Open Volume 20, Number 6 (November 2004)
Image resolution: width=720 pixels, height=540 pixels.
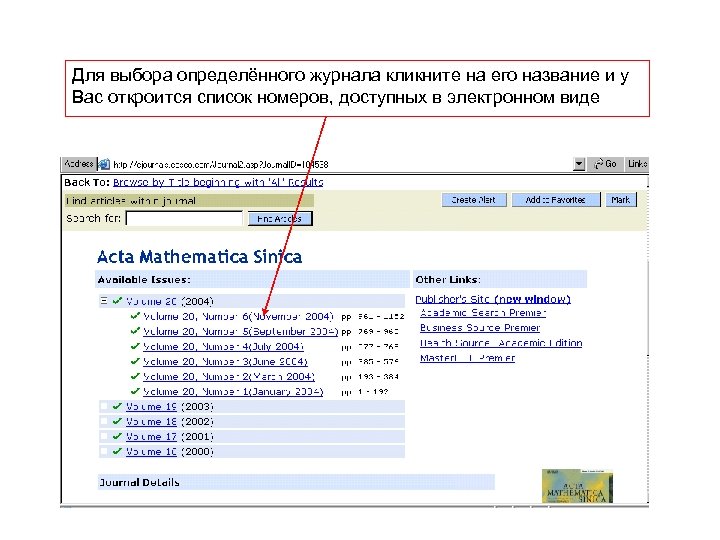[238, 316]
